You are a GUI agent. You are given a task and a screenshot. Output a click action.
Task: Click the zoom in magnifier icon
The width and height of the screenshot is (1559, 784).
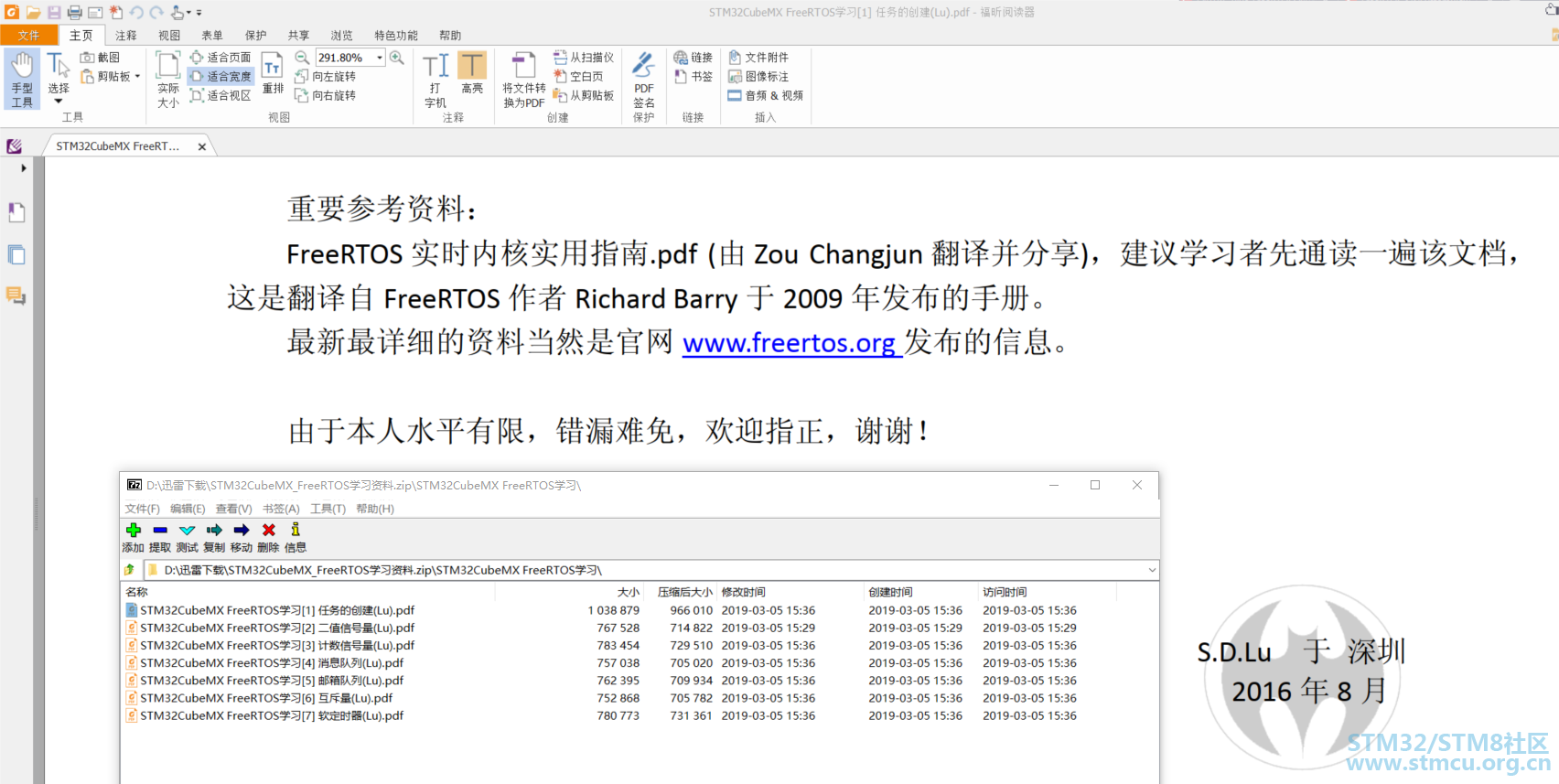[x=396, y=58]
